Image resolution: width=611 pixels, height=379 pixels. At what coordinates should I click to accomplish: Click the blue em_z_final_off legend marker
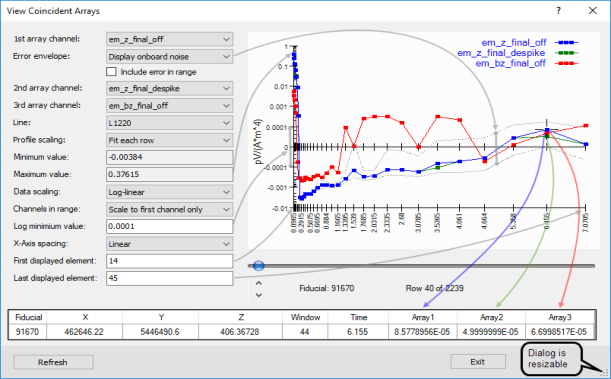[x=567, y=42]
